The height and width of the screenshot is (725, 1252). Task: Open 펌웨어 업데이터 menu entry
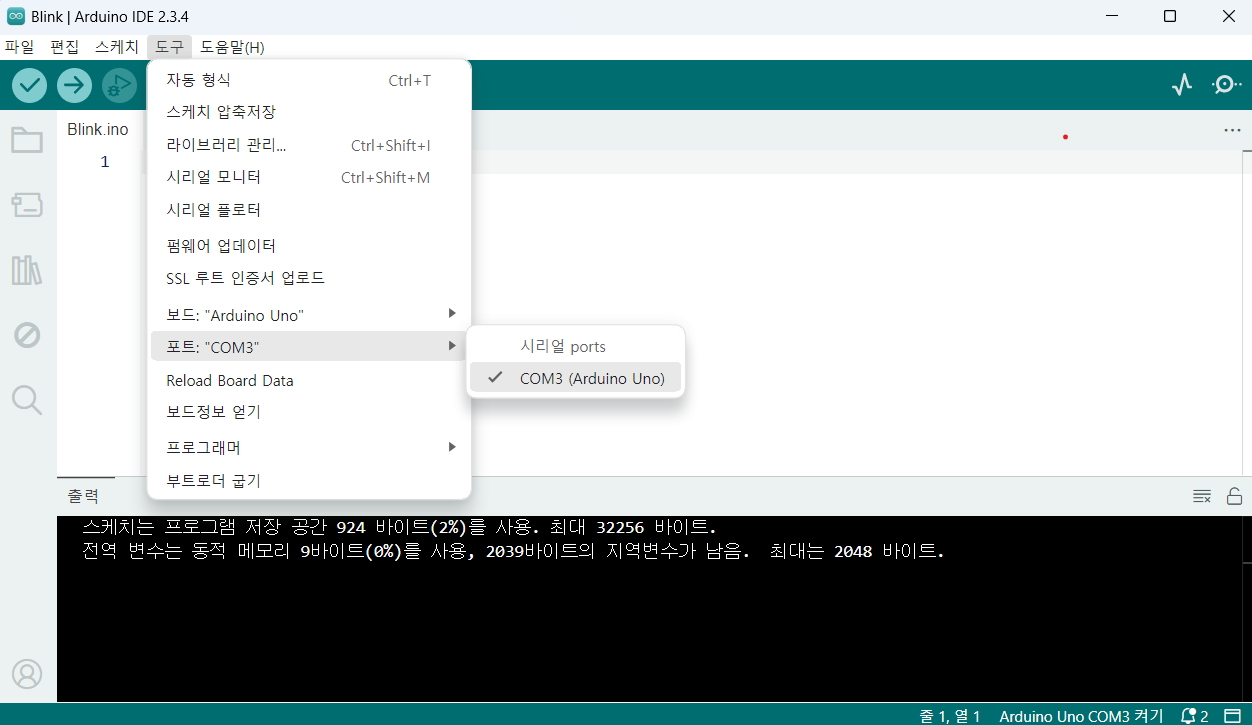pos(309,245)
